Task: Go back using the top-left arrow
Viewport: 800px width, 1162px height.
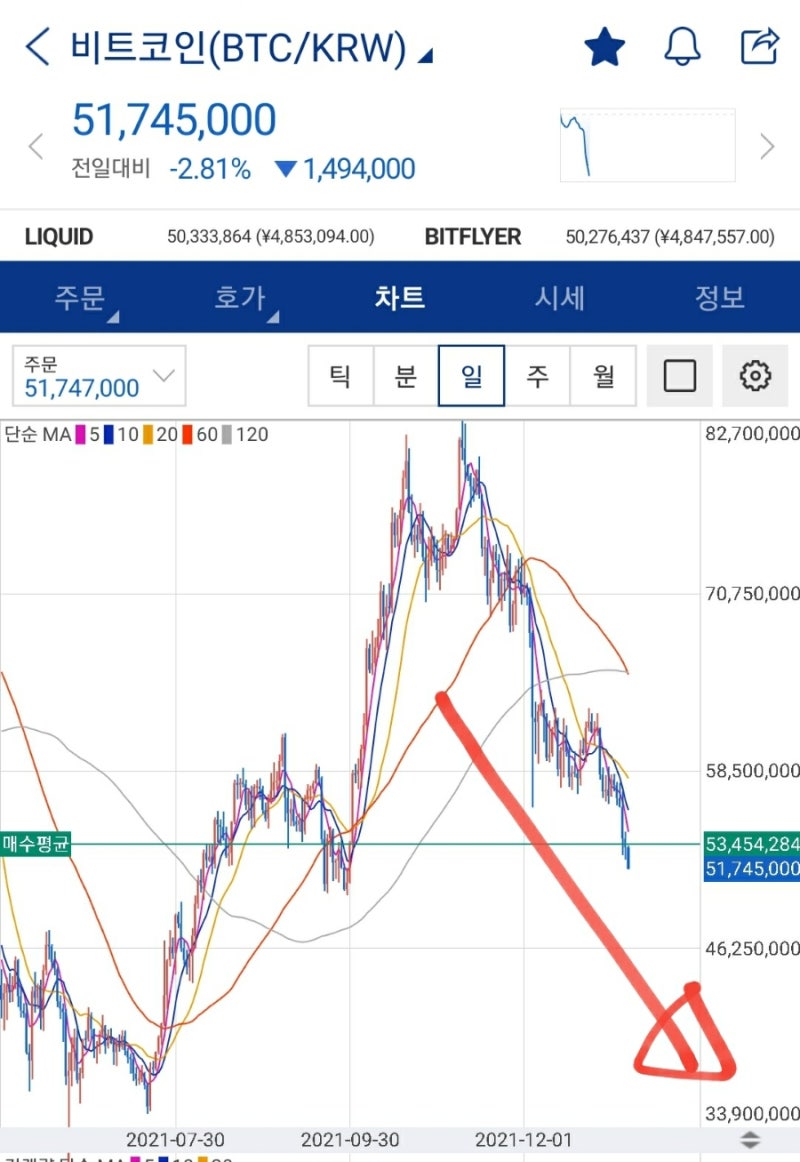Action: click(37, 47)
